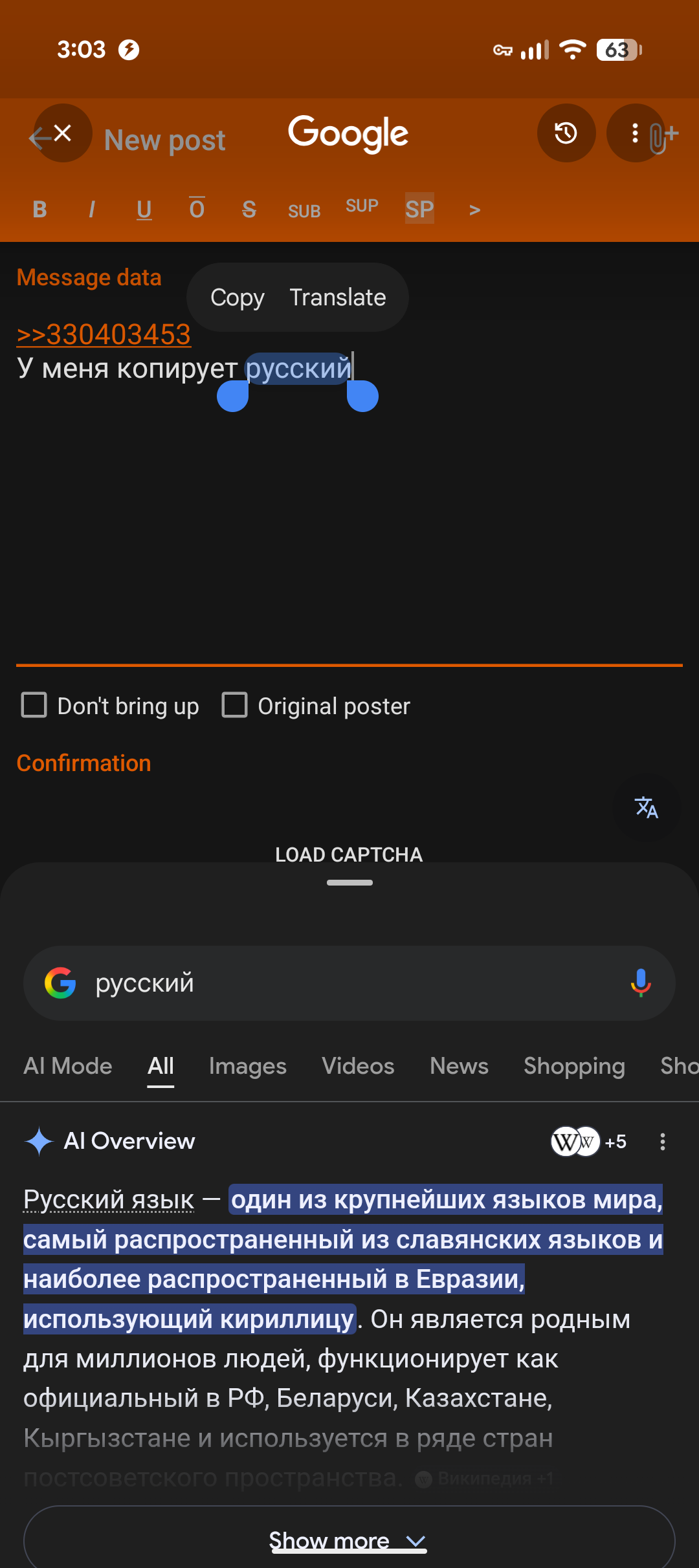Open the >>330403453 reply link

(x=104, y=334)
